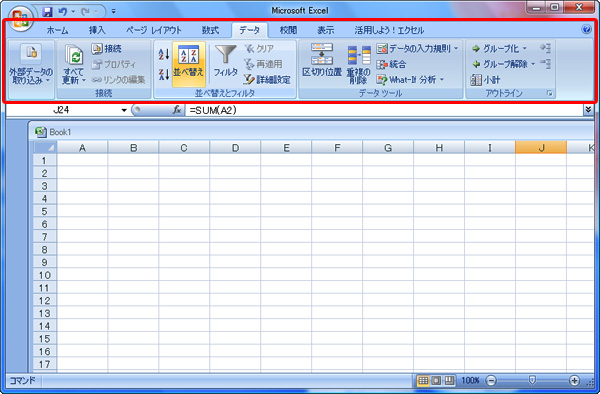Switch to the 挿入 tab

[97, 30]
